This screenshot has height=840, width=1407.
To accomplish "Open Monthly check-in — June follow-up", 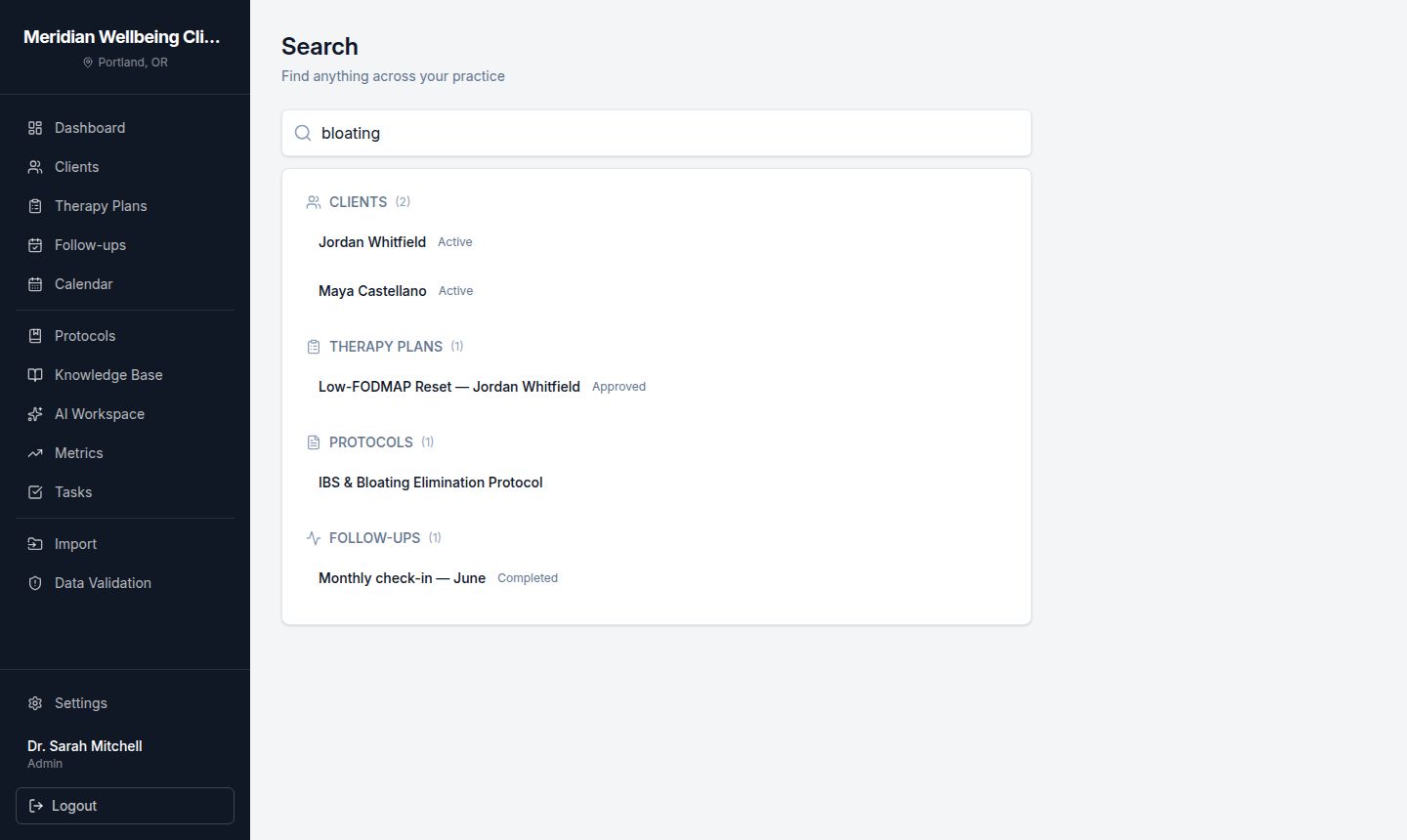I will click(657, 578).
